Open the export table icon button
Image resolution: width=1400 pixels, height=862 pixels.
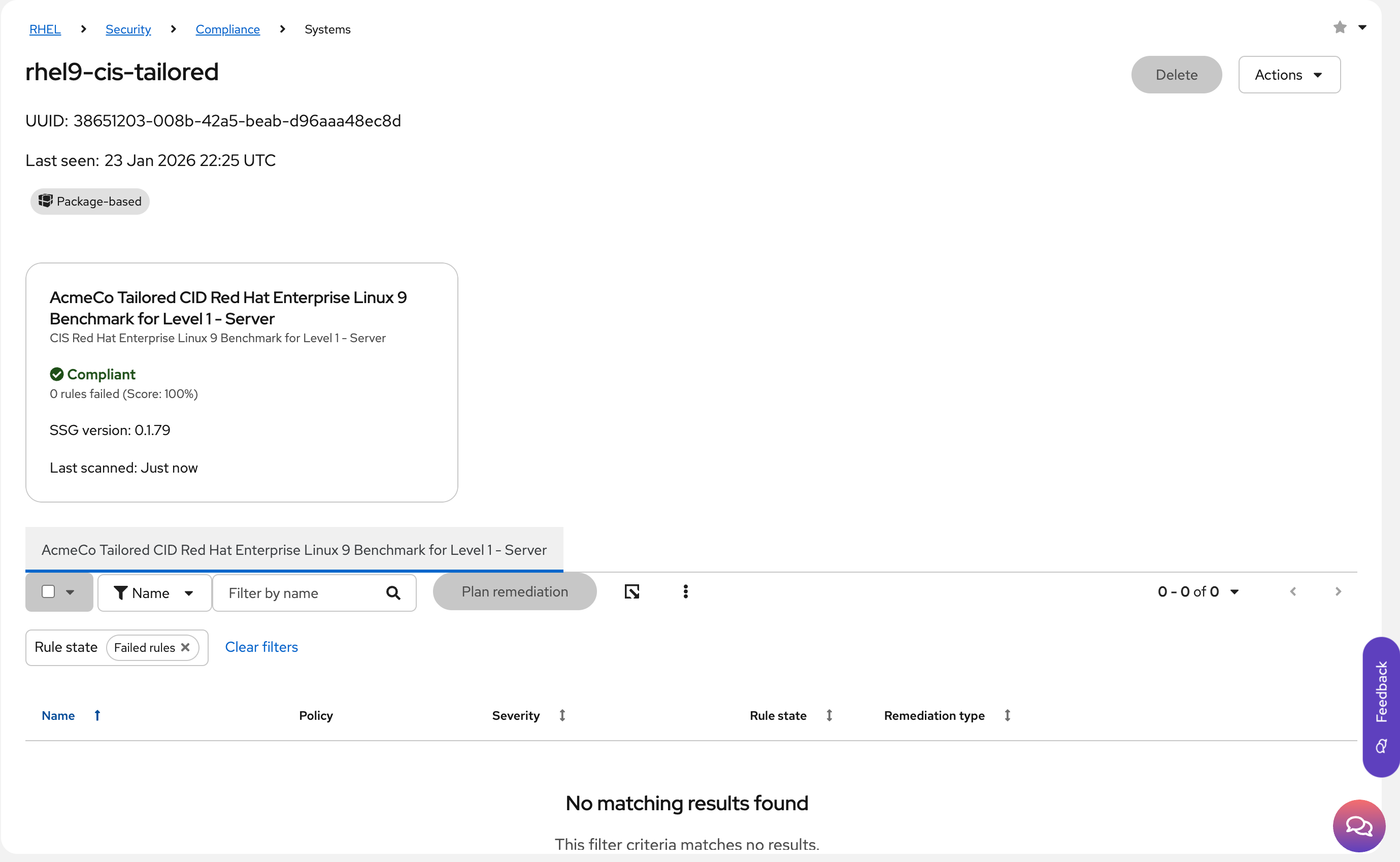point(631,592)
